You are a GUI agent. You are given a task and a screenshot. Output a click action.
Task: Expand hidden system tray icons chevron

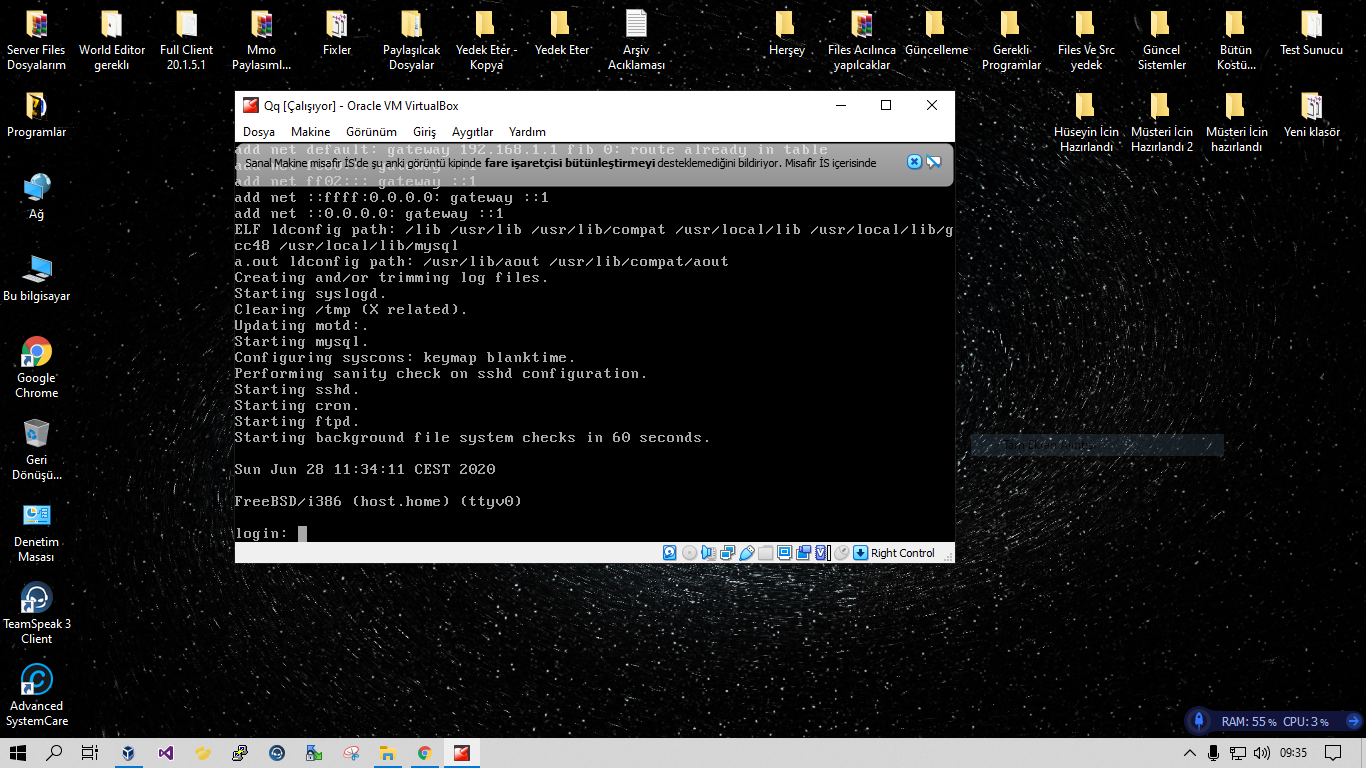coord(1190,753)
